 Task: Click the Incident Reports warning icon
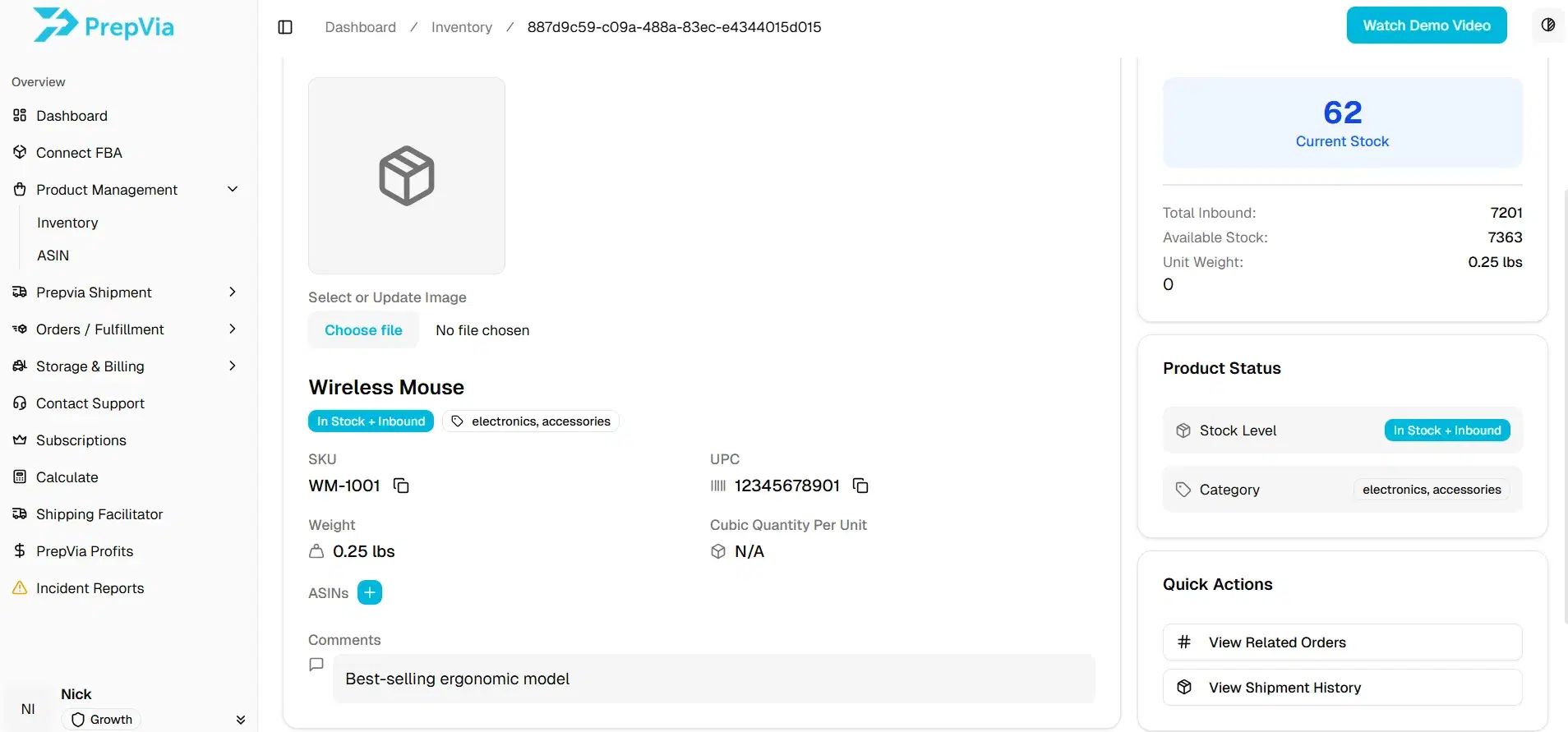[x=19, y=588]
